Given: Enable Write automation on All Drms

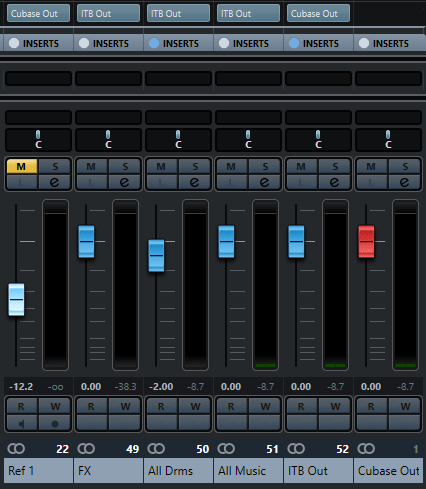Looking at the screenshot, I should (195, 406).
